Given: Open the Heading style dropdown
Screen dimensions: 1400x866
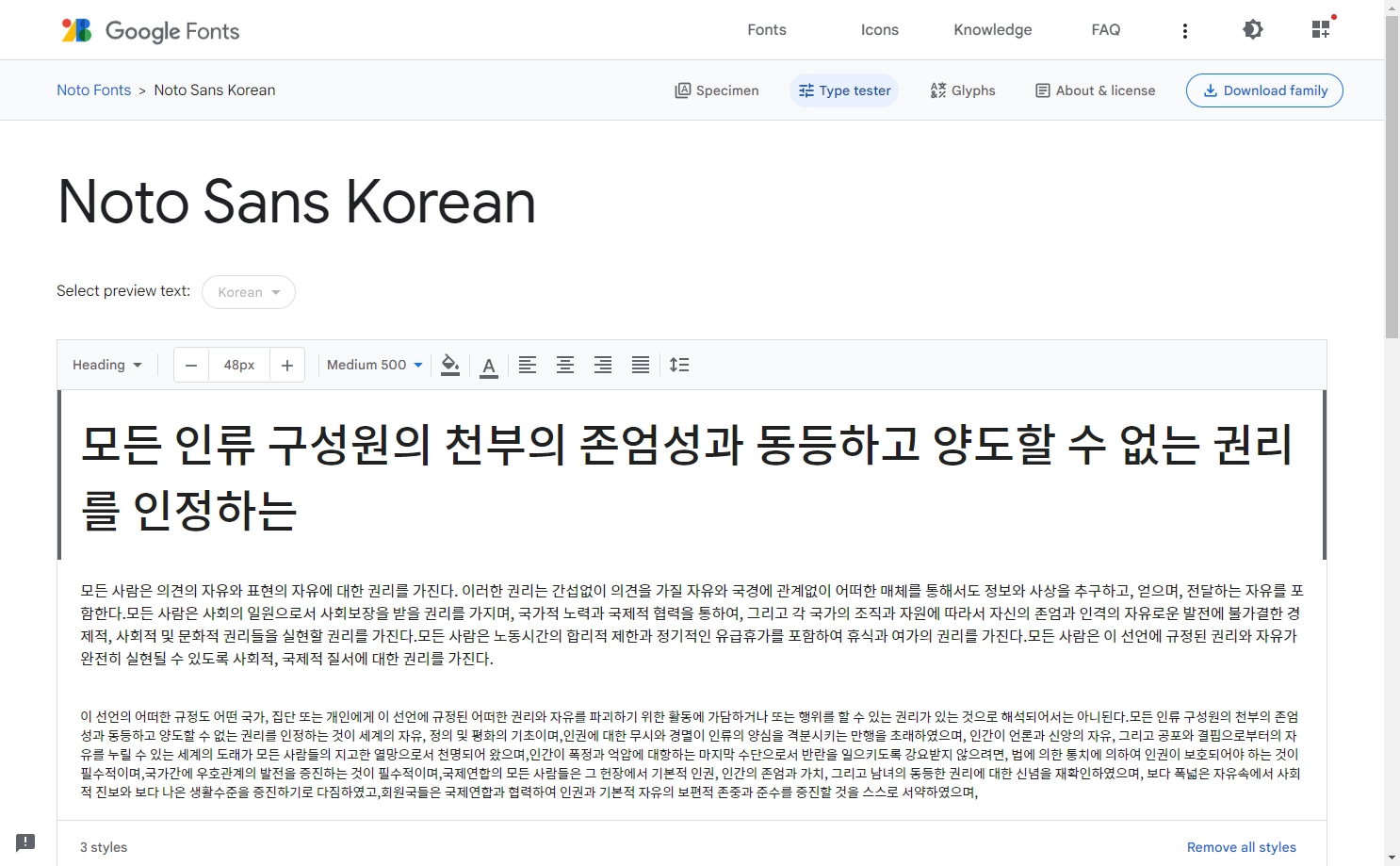Looking at the screenshot, I should 107,365.
